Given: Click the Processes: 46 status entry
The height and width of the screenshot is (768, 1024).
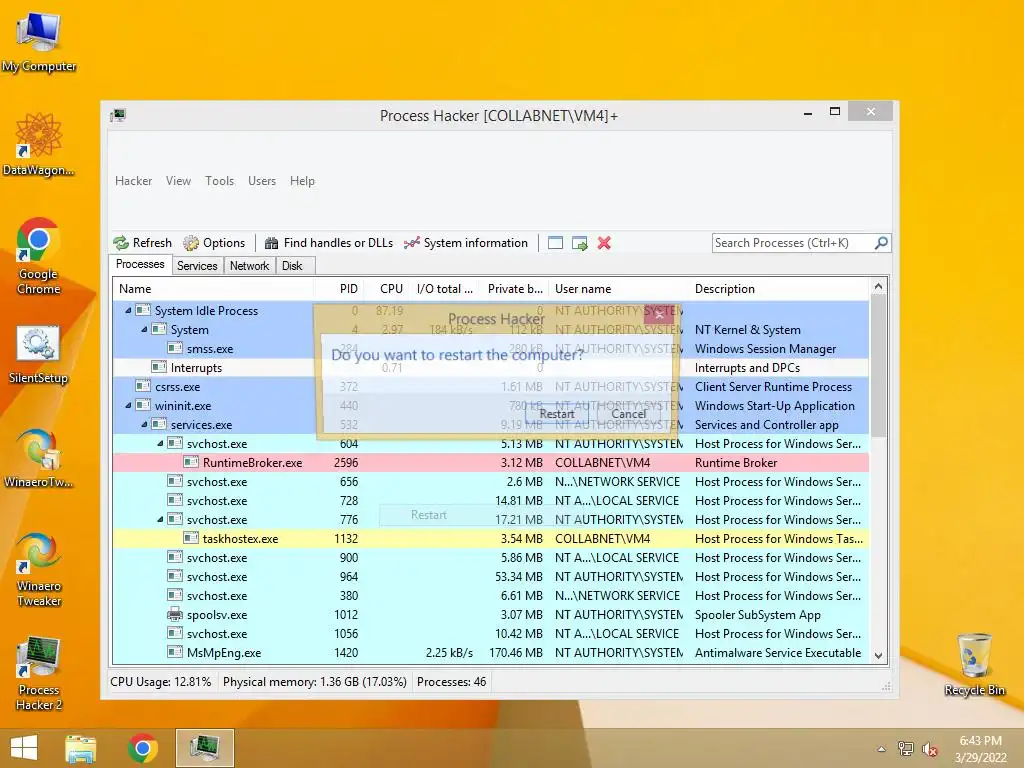Looking at the screenshot, I should click(x=451, y=682).
